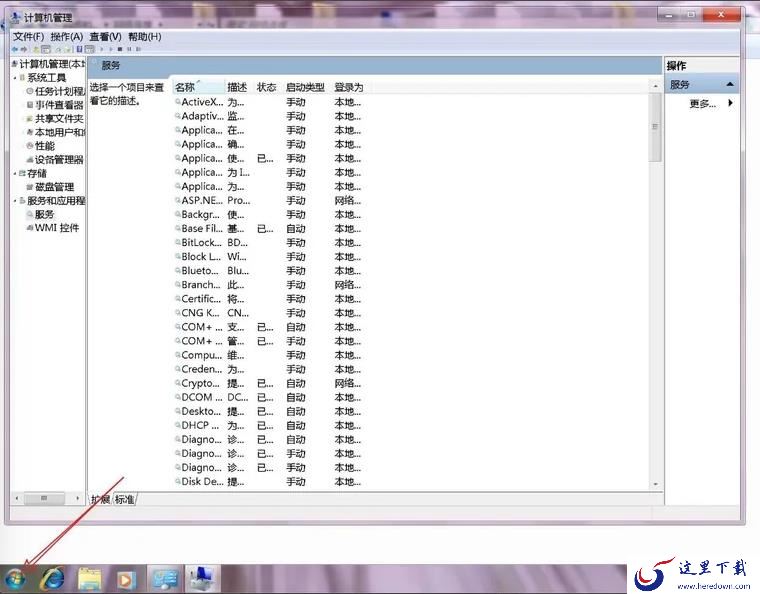Launch Internet Explorer from the taskbar

(x=53, y=579)
